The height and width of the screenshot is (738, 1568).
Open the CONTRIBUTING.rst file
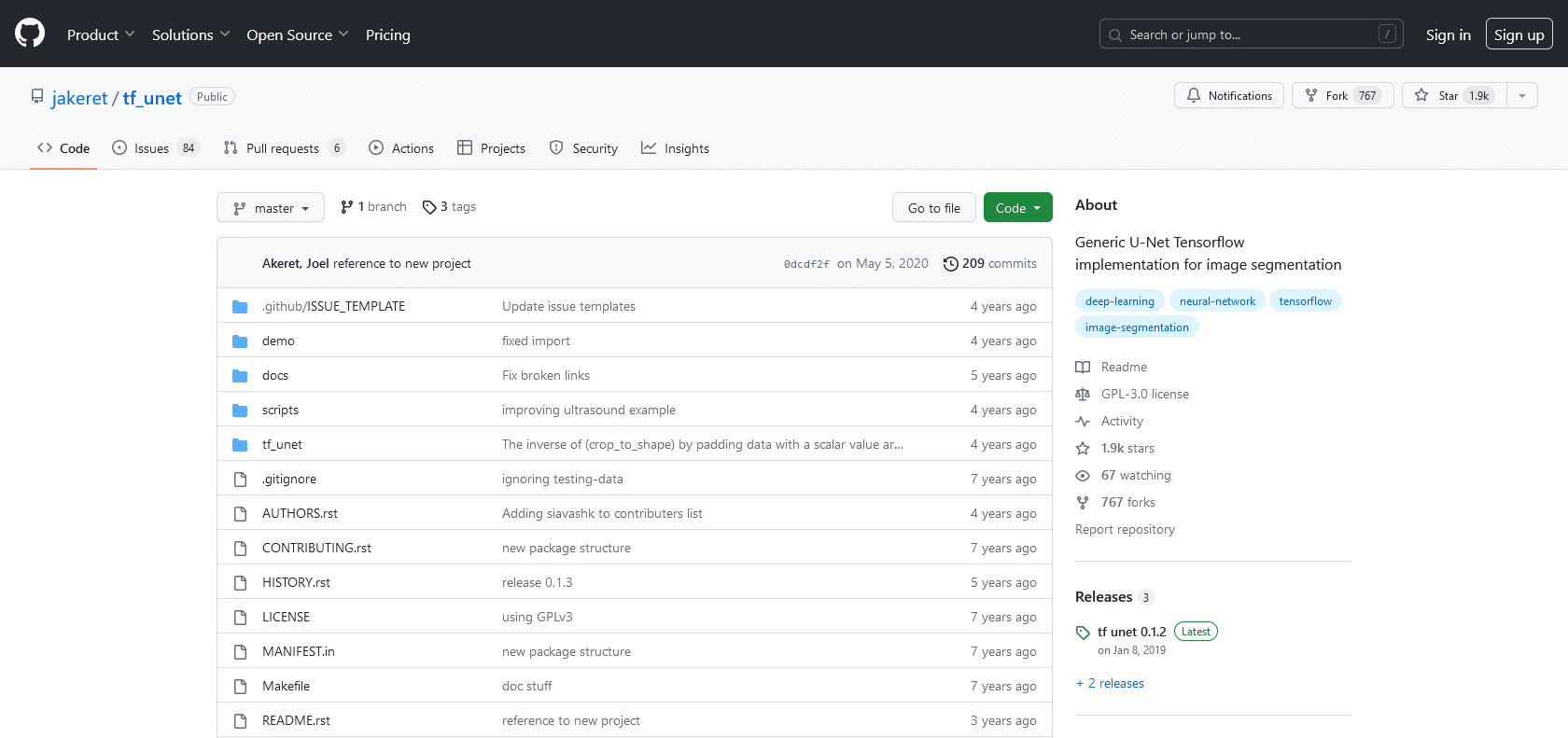[x=316, y=548]
